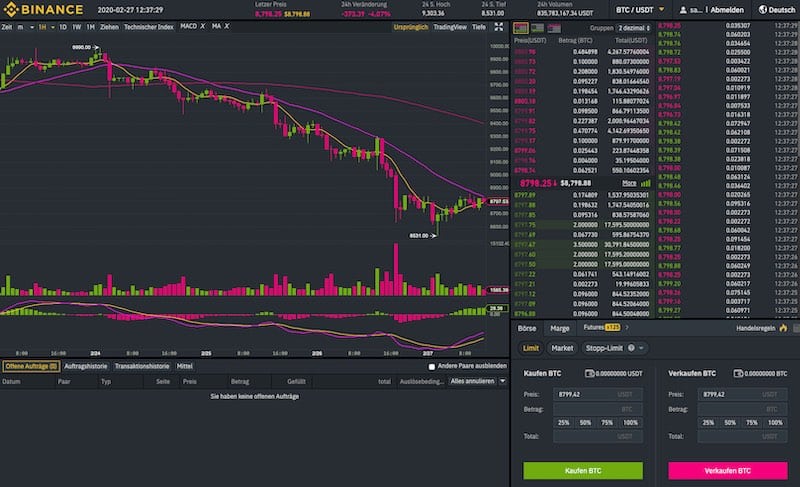Image resolution: width=800 pixels, height=487 pixels.
Task: Select buy-orders-only order book view icon
Action: 537,28
